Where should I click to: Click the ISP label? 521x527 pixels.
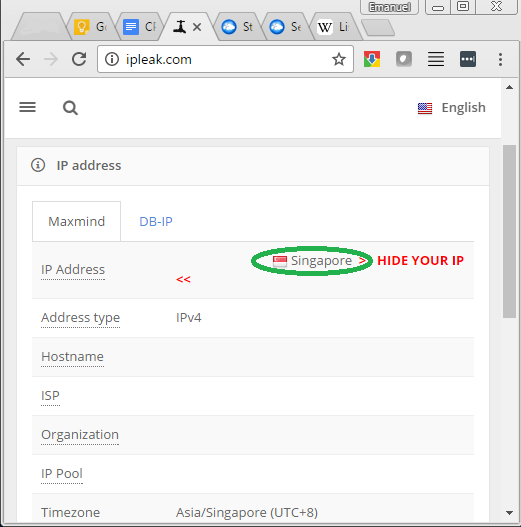pyautogui.click(x=50, y=396)
